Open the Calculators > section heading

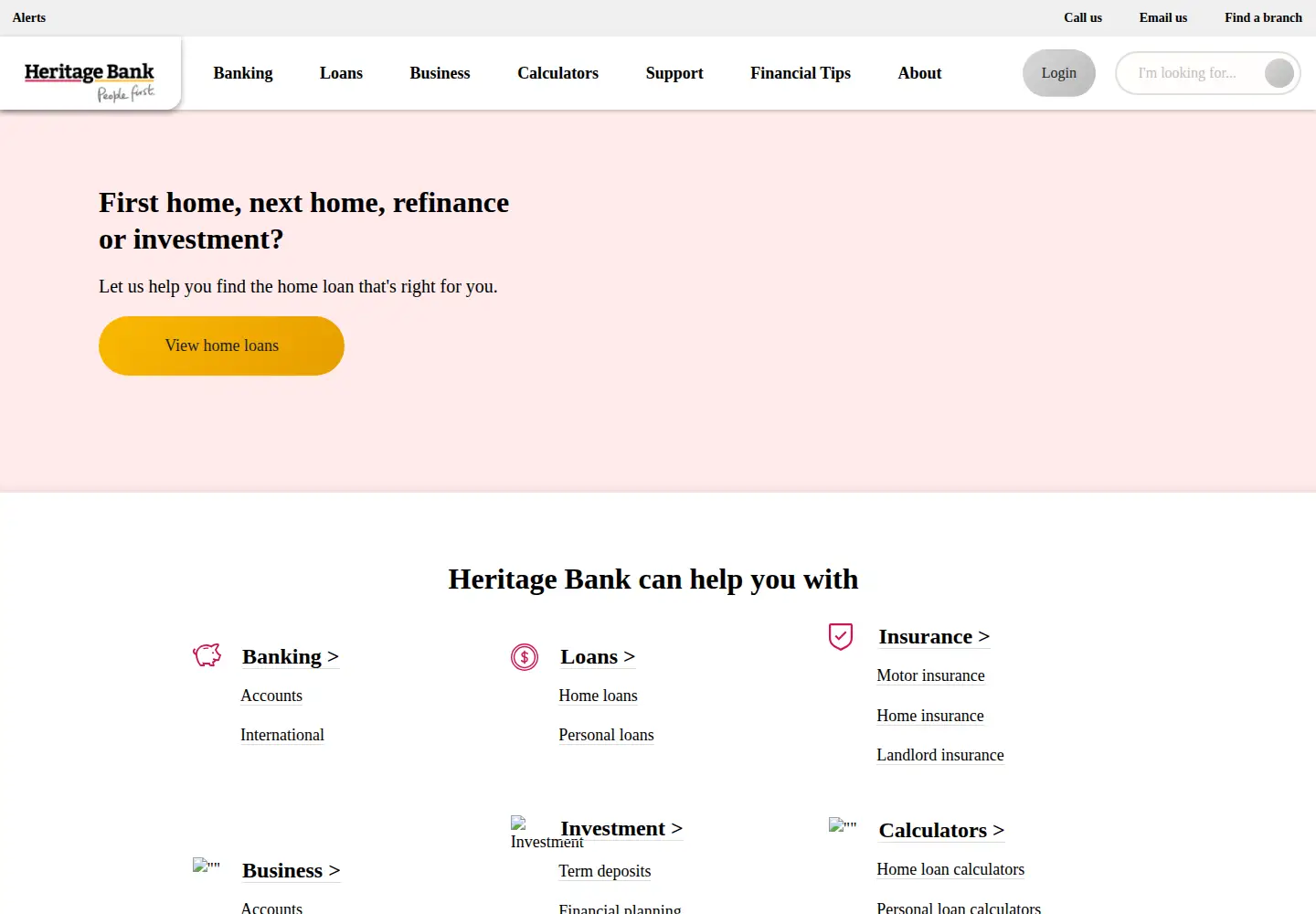941,830
